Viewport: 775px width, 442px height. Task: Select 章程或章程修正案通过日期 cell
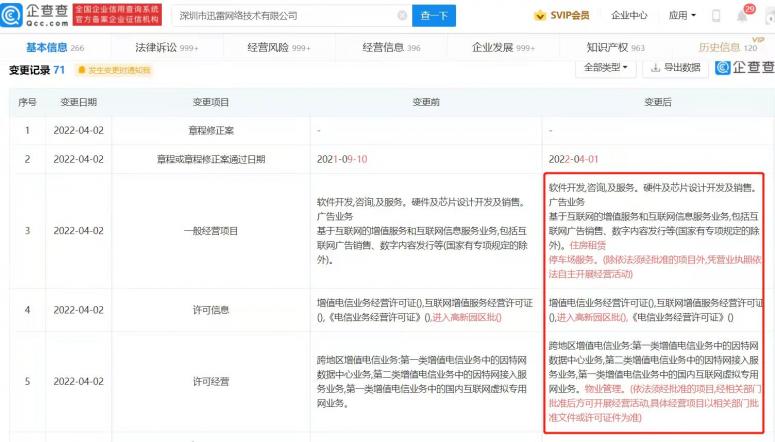pos(211,159)
